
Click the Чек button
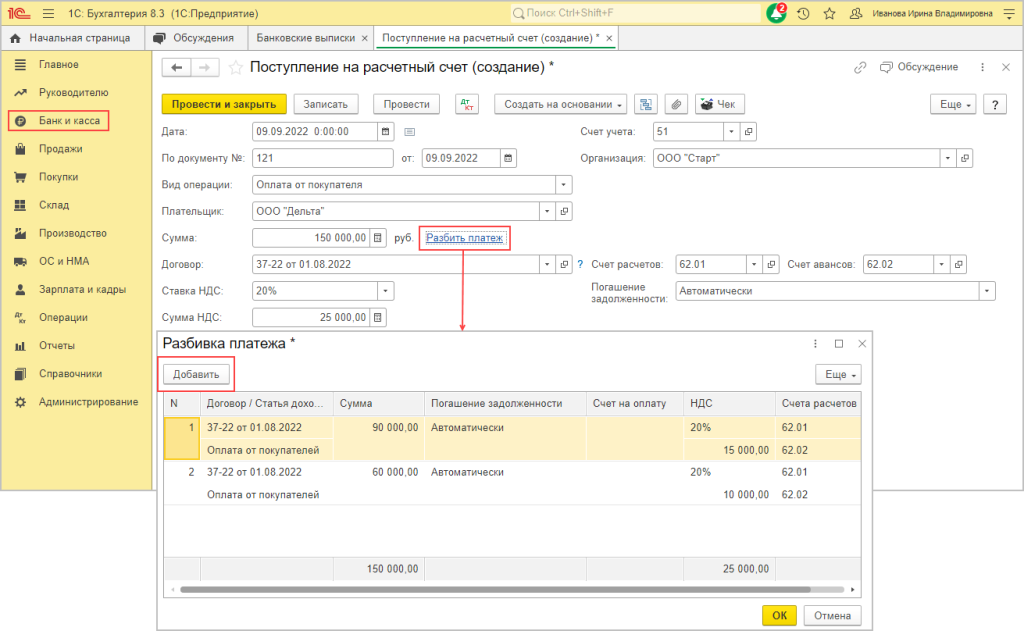coord(720,105)
